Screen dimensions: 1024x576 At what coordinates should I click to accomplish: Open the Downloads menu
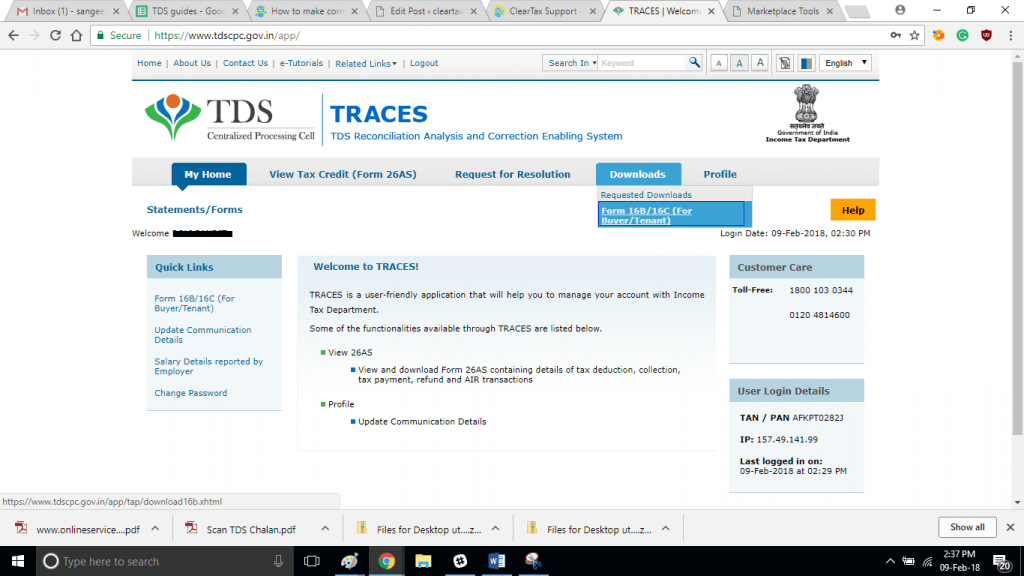pyautogui.click(x=637, y=174)
